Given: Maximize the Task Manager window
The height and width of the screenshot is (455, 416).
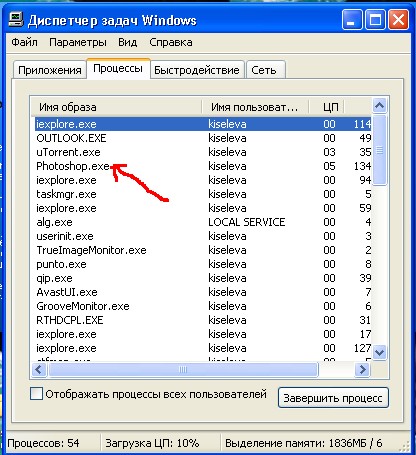Looking at the screenshot, I should (375, 20).
